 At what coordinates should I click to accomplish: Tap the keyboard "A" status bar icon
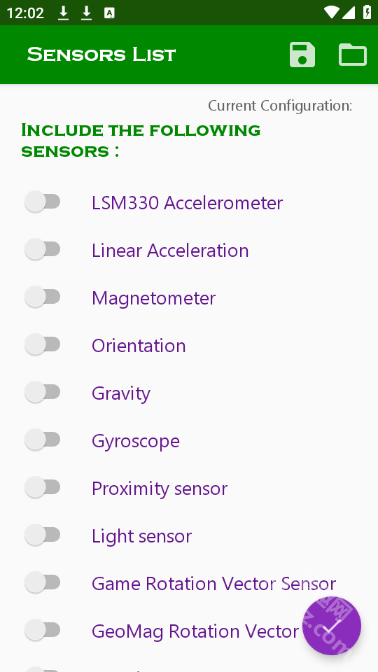[x=109, y=13]
